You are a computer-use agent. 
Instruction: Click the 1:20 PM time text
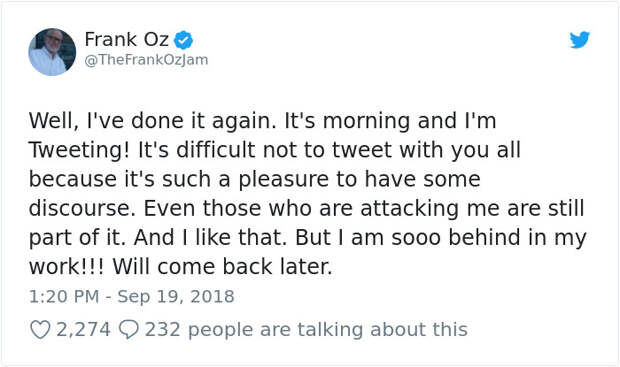pyautogui.click(x=64, y=297)
